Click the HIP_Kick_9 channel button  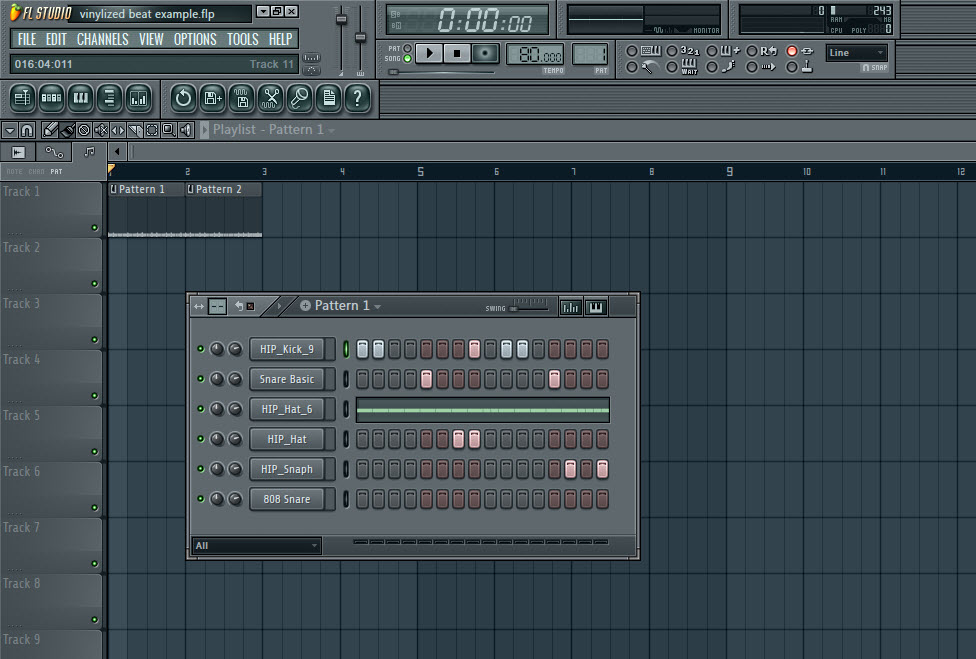pos(287,349)
